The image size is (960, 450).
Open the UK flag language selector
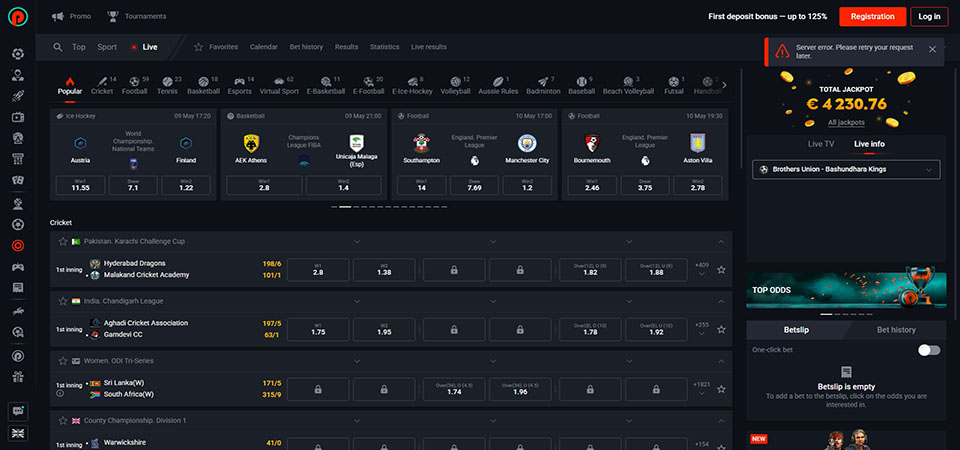pos(18,433)
